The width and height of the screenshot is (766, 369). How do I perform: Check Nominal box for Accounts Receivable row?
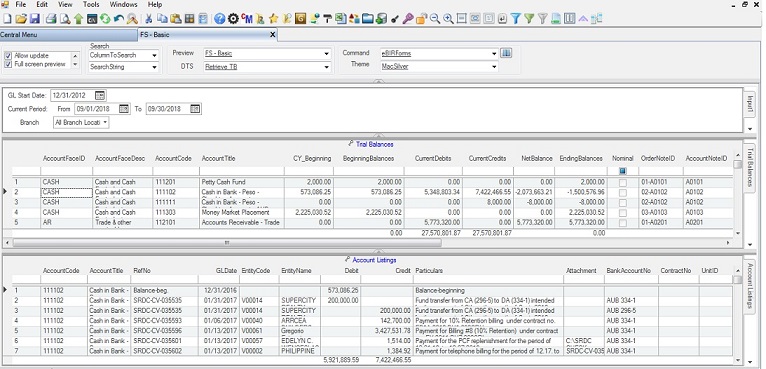point(622,223)
